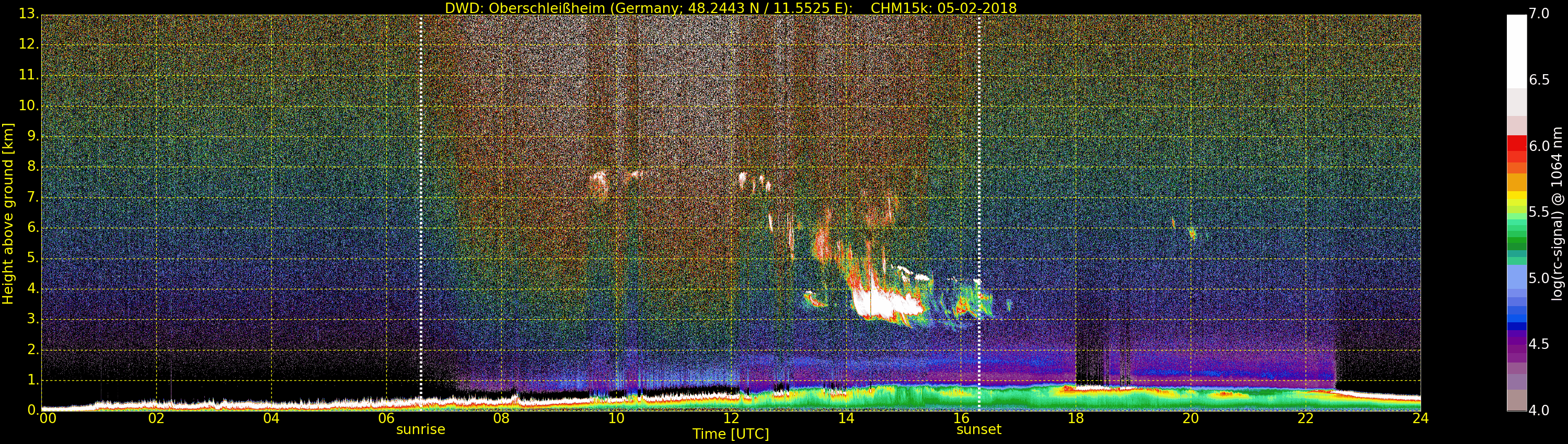Click the "13." tick on the height axis

(x=29, y=14)
